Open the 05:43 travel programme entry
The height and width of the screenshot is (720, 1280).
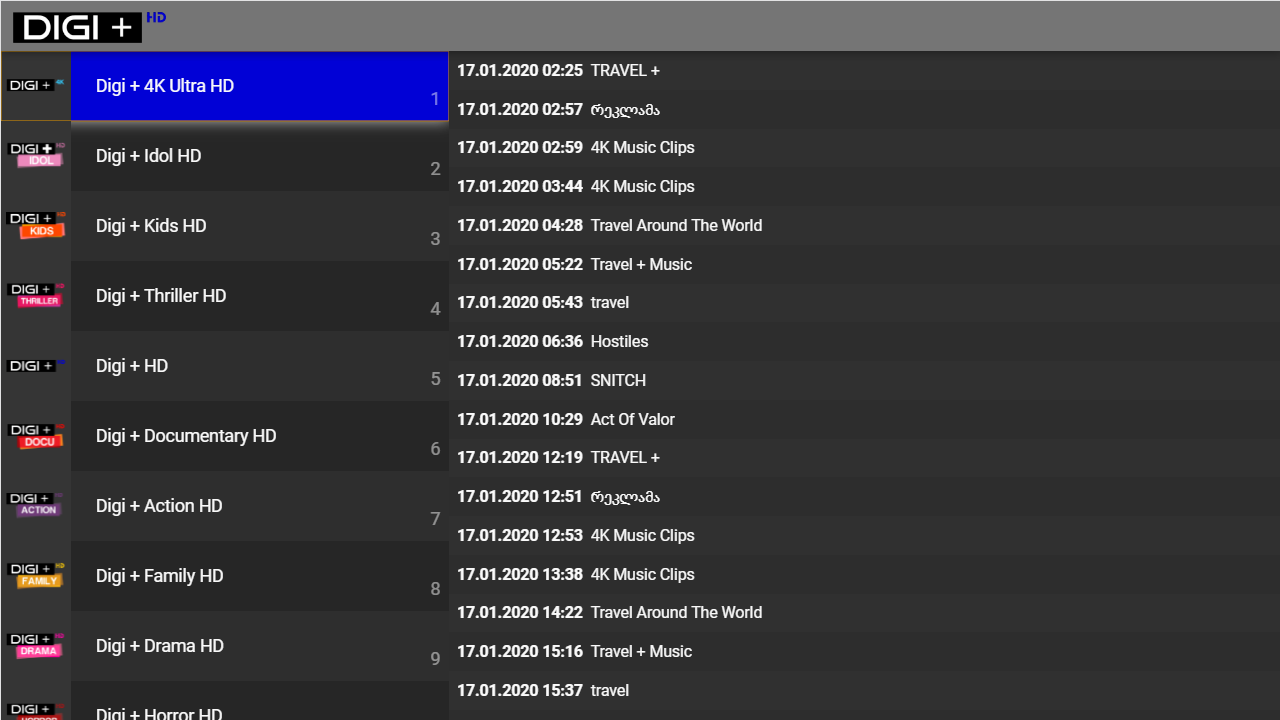pos(864,303)
